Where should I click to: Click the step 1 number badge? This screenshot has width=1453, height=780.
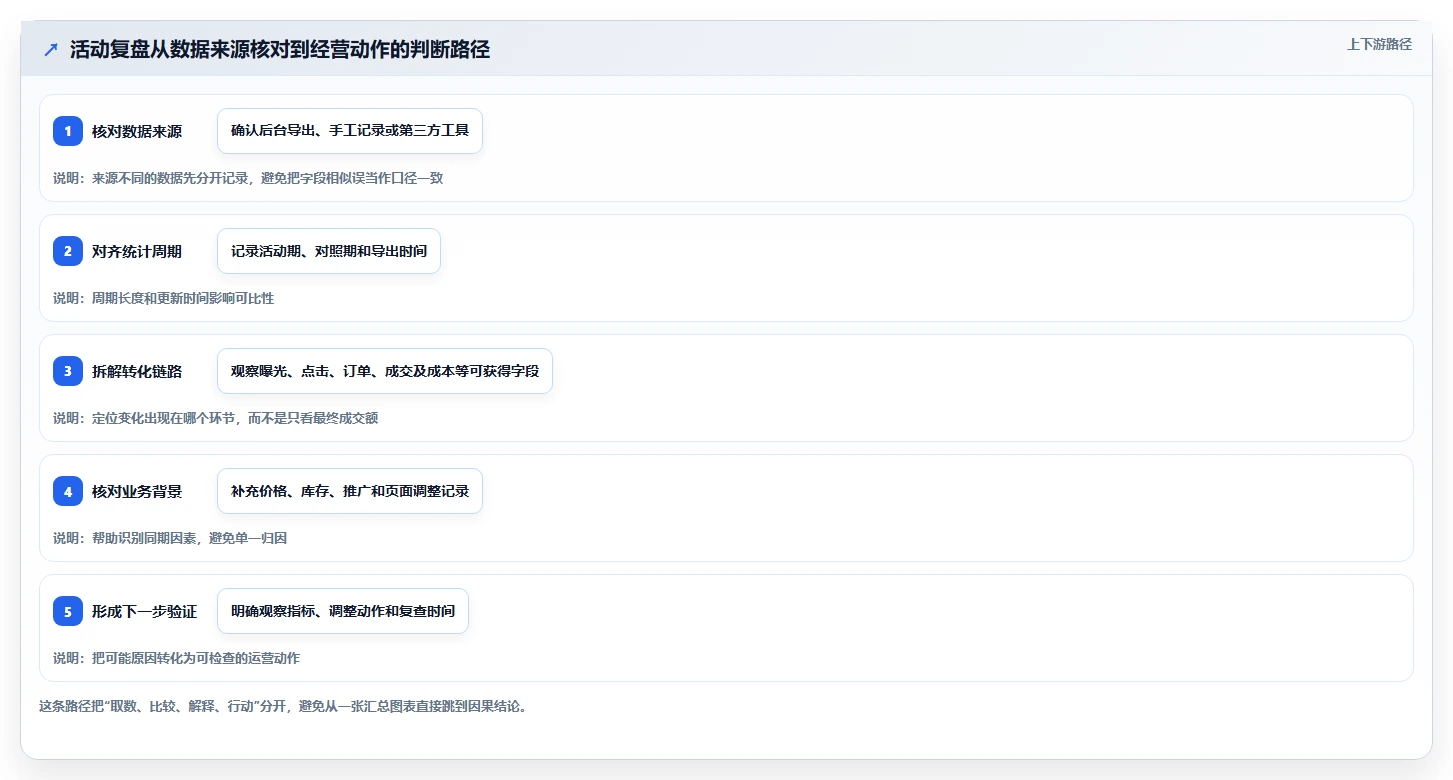(x=68, y=131)
